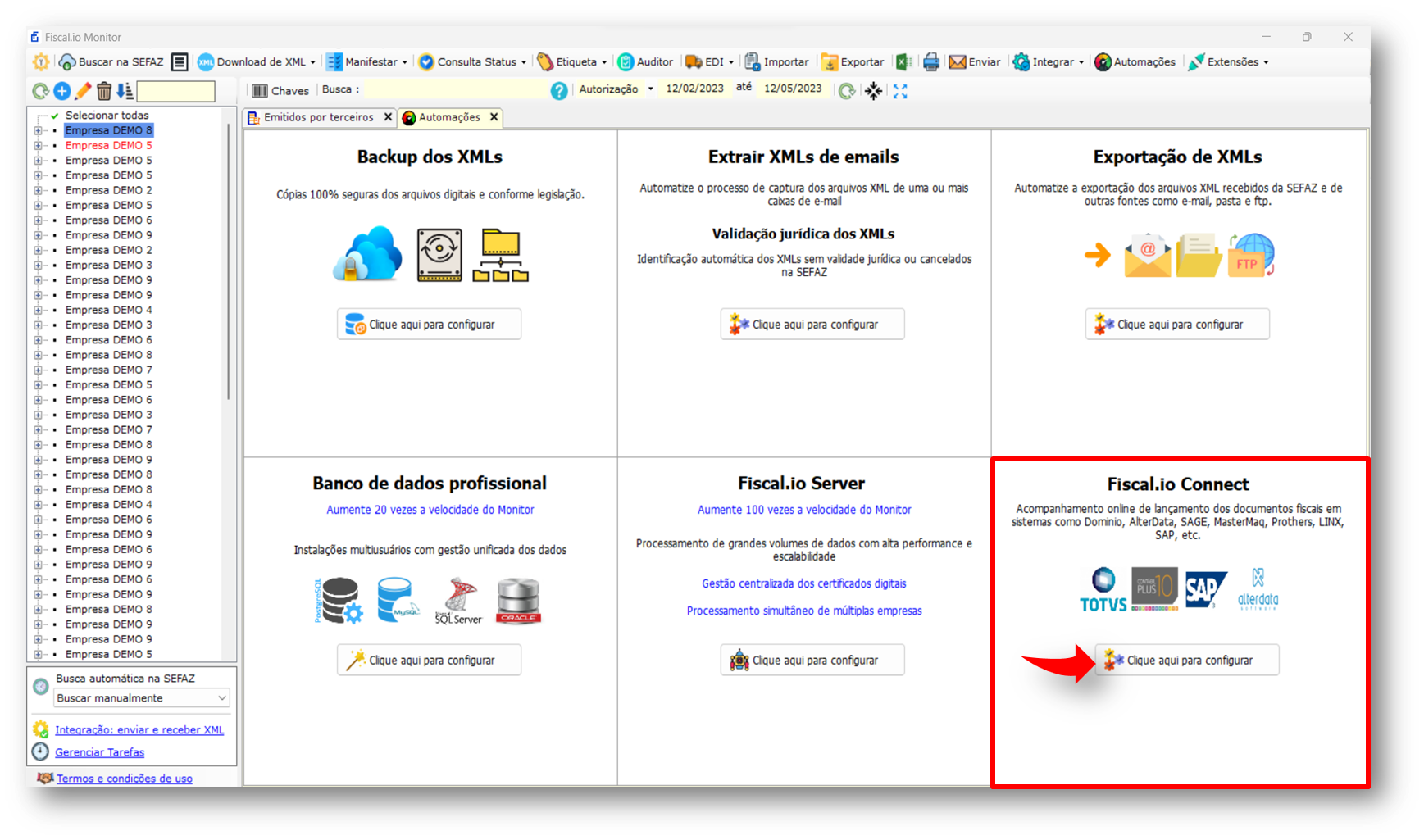Open the Download de XML dropdown menu
This screenshot has height=840, width=1424.
click(312, 62)
